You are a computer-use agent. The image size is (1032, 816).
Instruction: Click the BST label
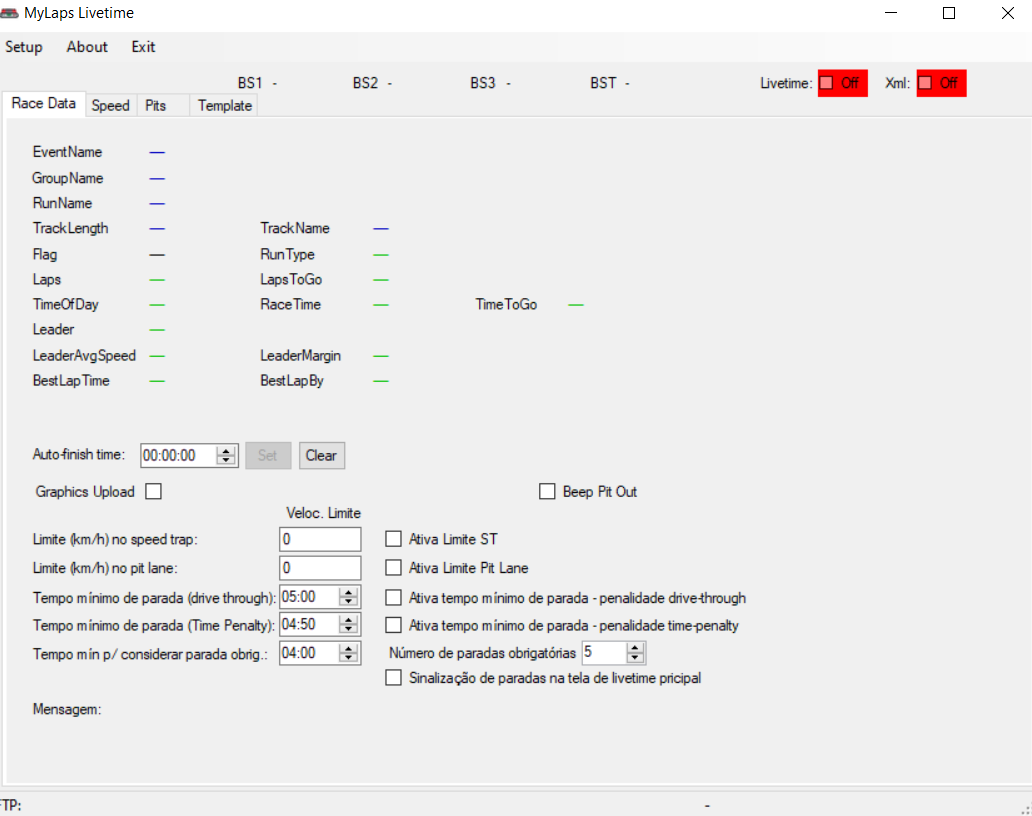pyautogui.click(x=604, y=84)
